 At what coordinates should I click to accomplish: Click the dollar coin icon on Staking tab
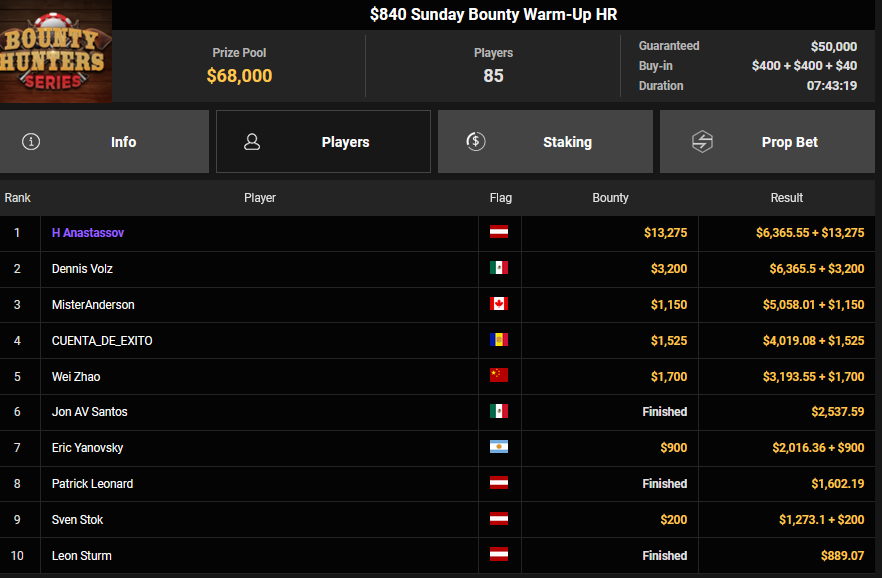pos(476,142)
